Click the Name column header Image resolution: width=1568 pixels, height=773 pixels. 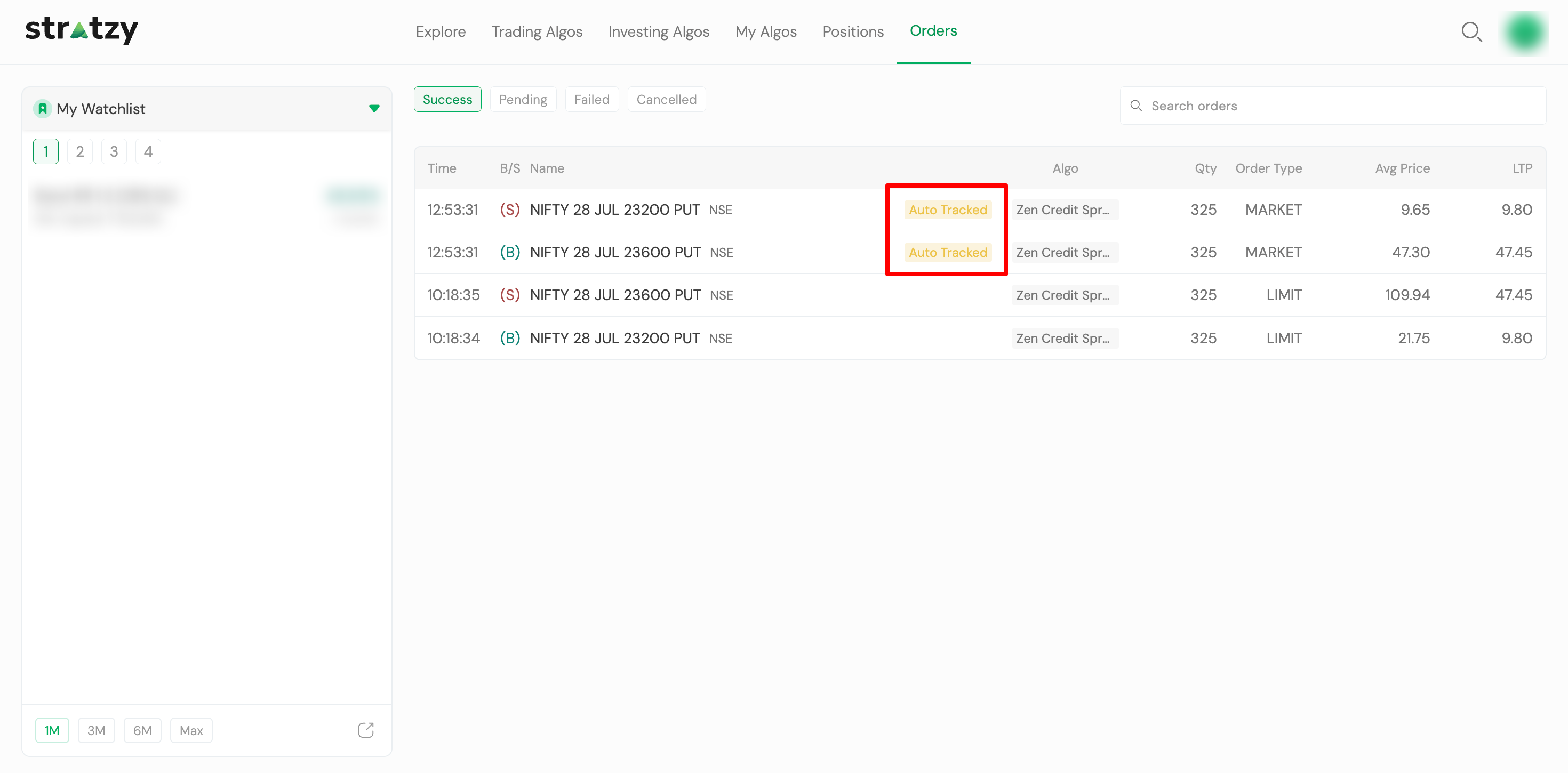pyautogui.click(x=547, y=168)
